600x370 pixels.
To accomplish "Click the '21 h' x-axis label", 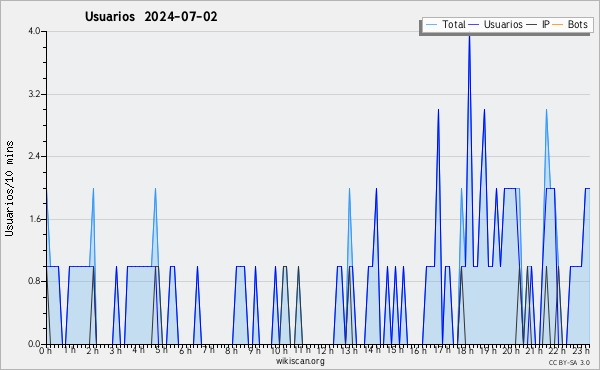I will point(535,350).
